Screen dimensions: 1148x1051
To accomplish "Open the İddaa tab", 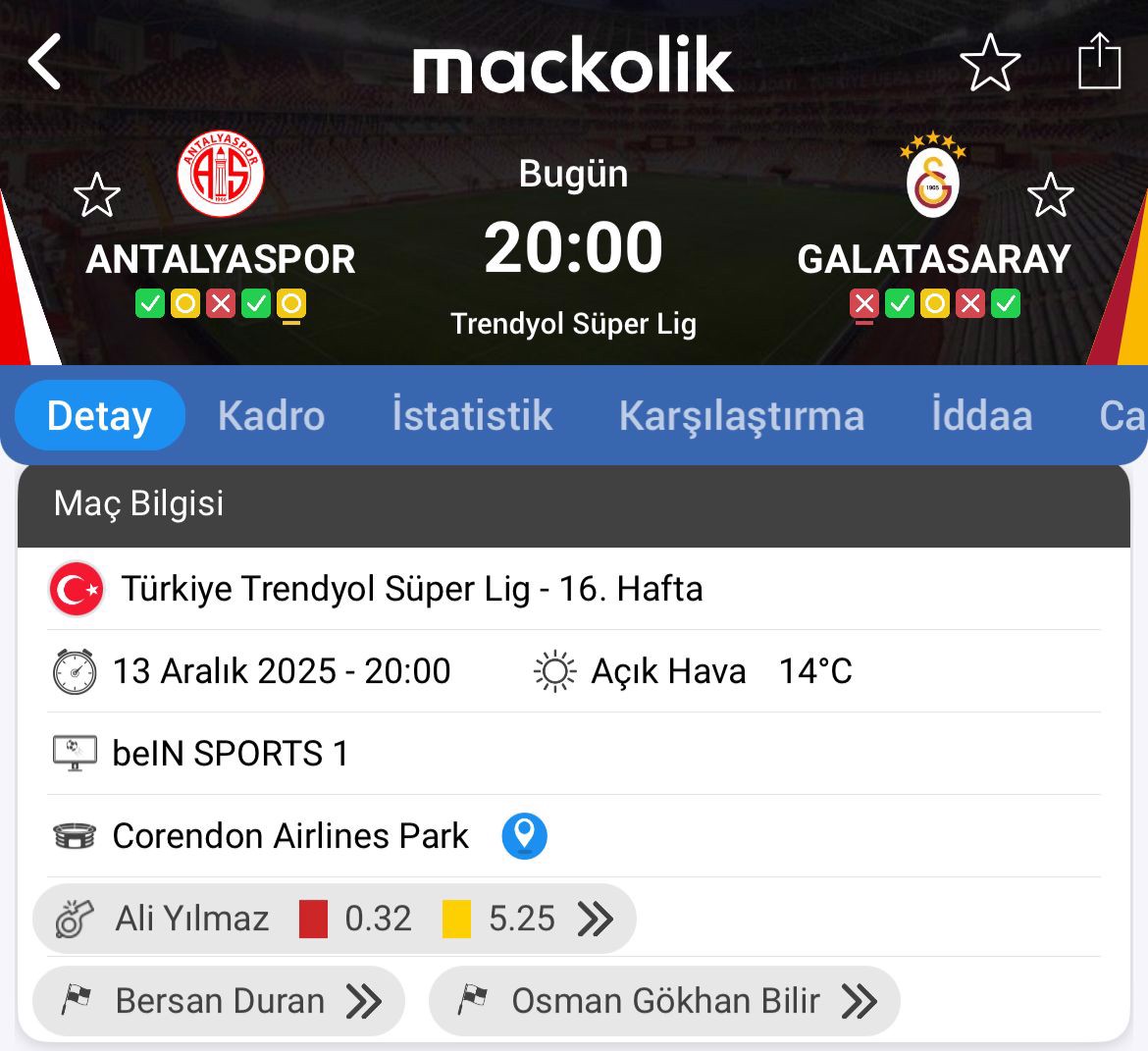I will 981,416.
